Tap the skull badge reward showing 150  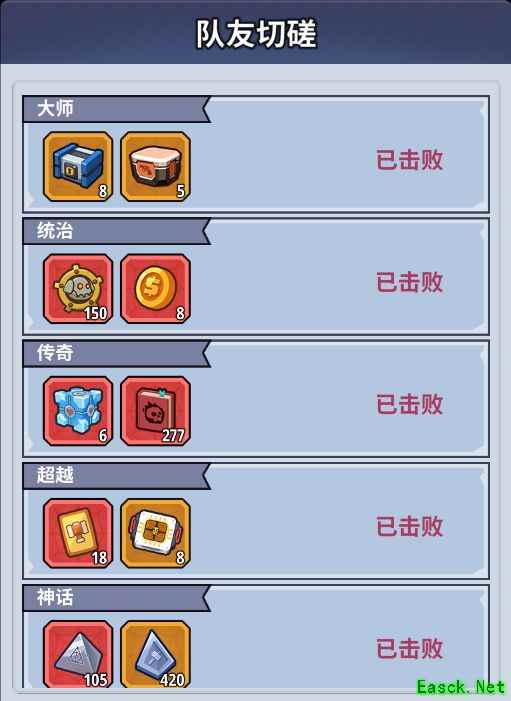tap(78, 289)
